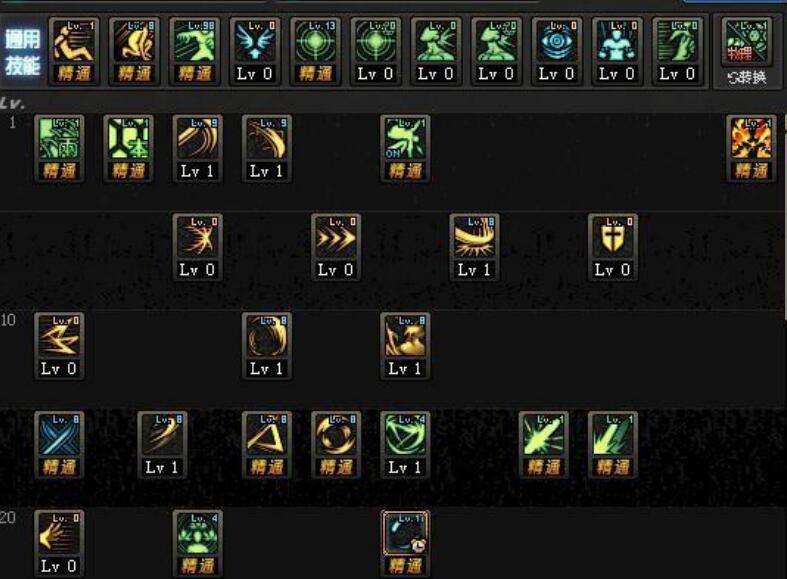Screen dimensions: 787x579
Task: Select the blue crossed swords skill
Action: [59, 445]
